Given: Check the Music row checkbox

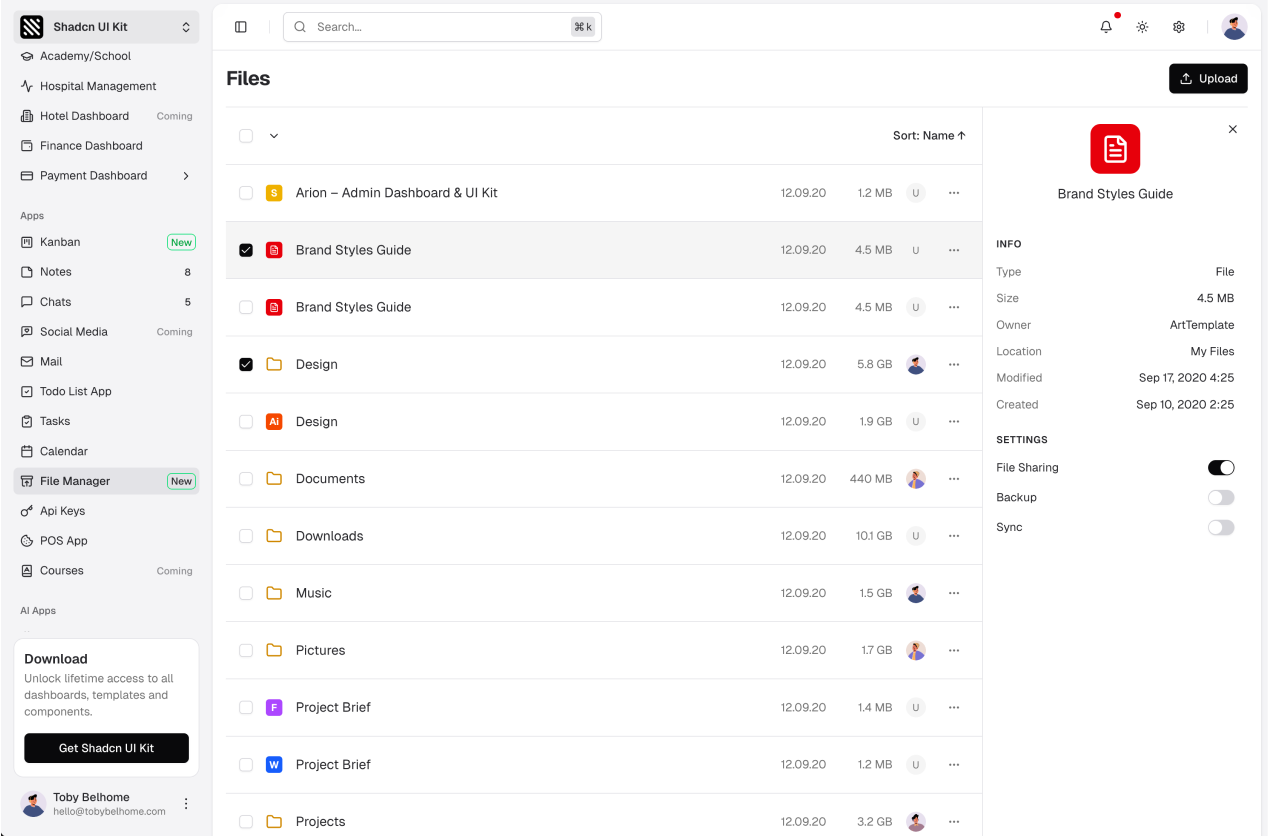Looking at the screenshot, I should coord(246,593).
